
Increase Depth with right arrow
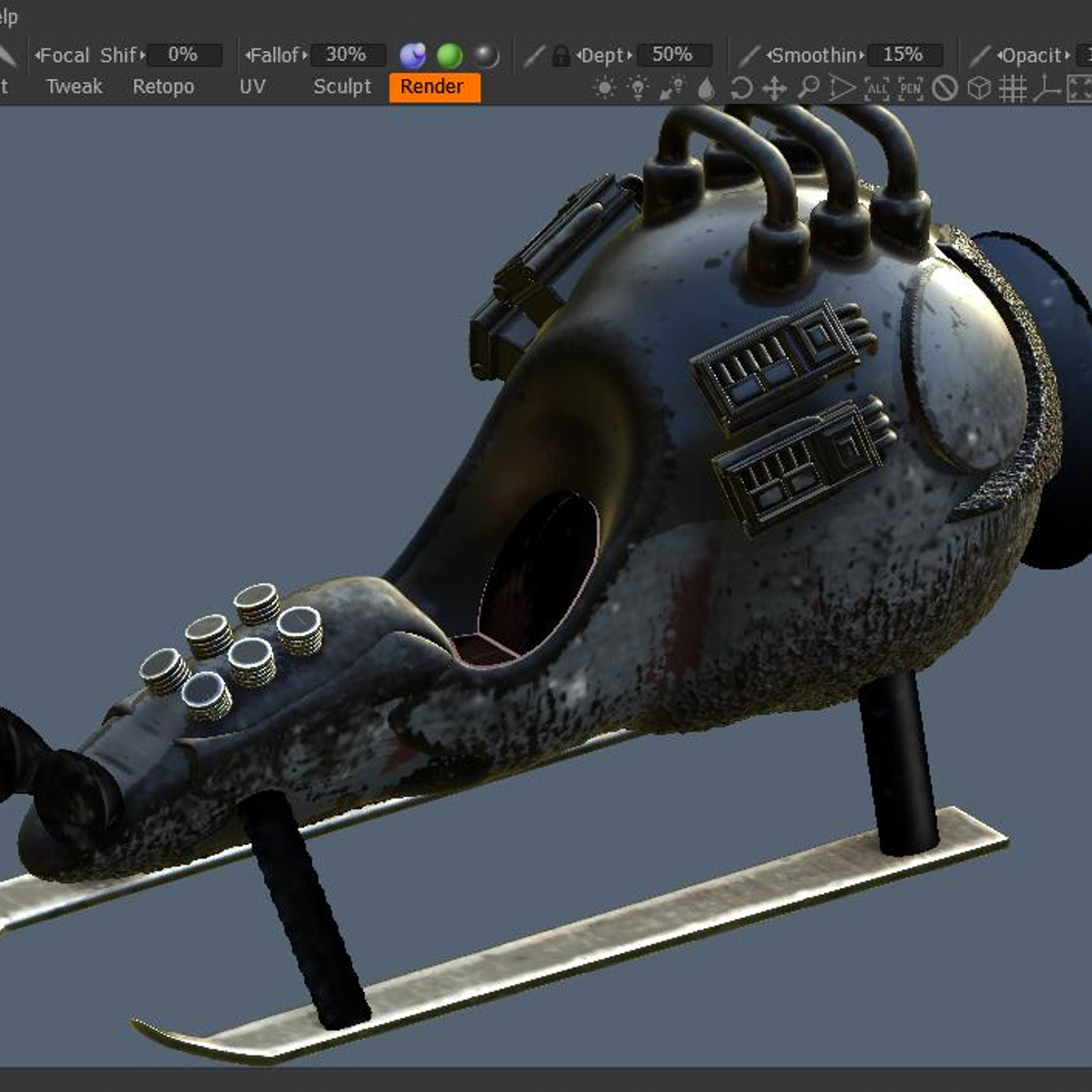[629, 55]
